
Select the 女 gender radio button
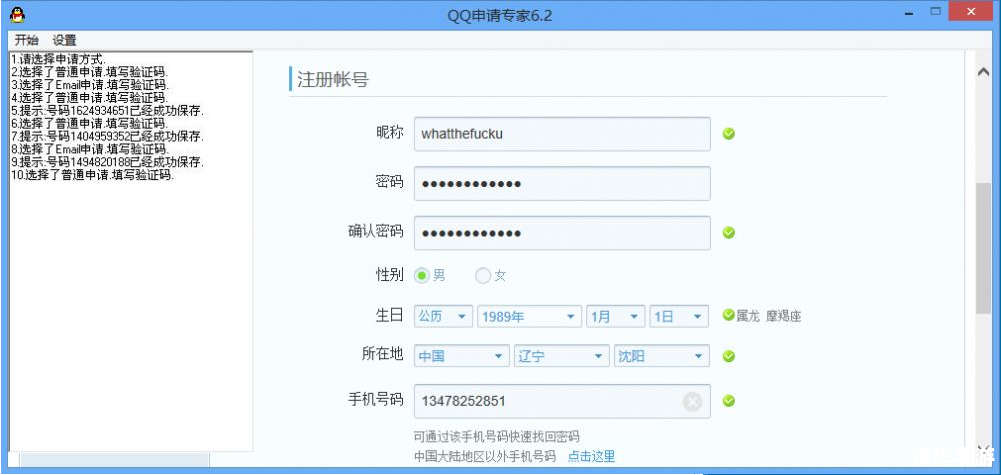click(483, 276)
